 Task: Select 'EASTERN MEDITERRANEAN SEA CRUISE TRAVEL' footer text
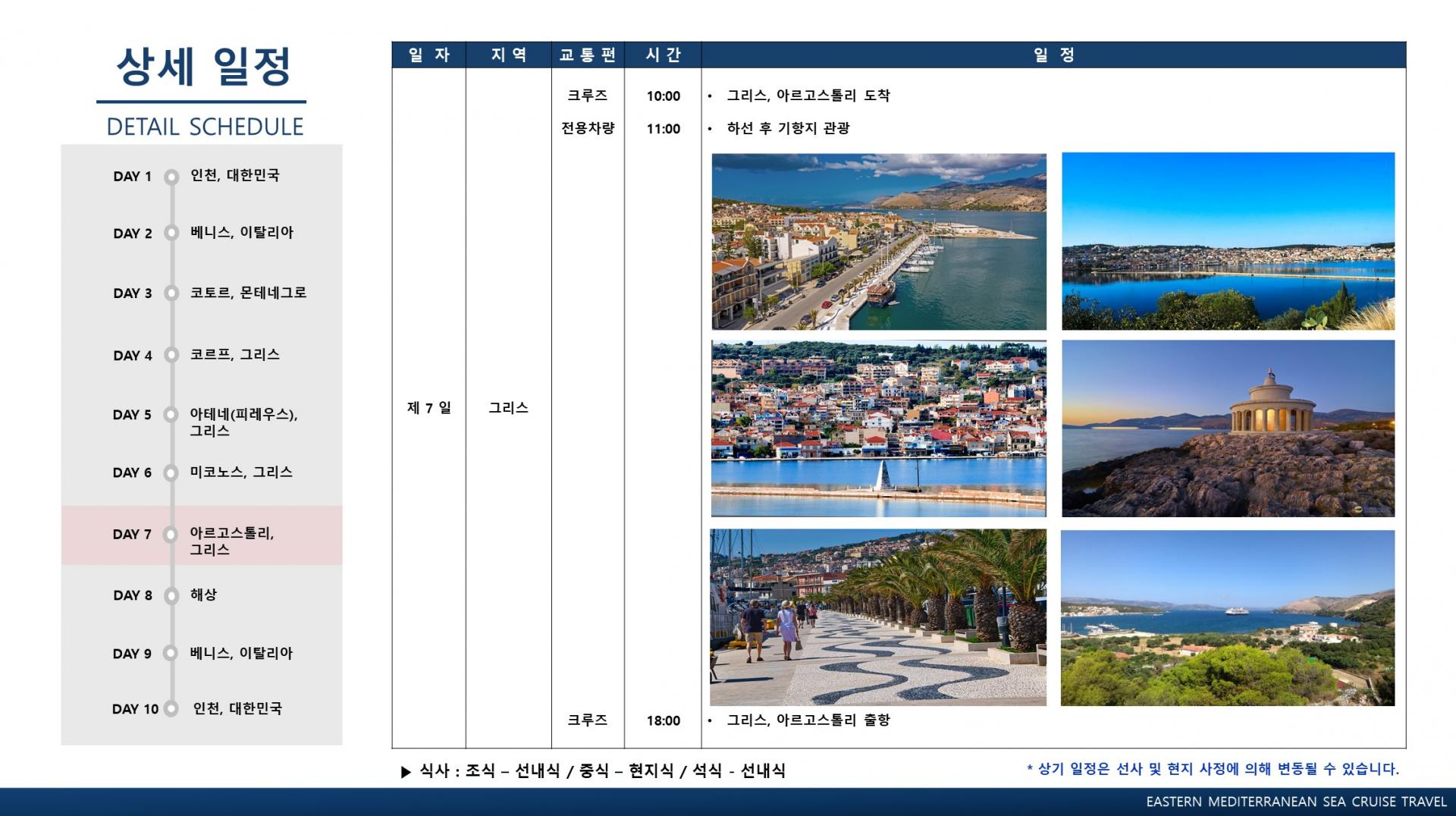coord(1297,802)
